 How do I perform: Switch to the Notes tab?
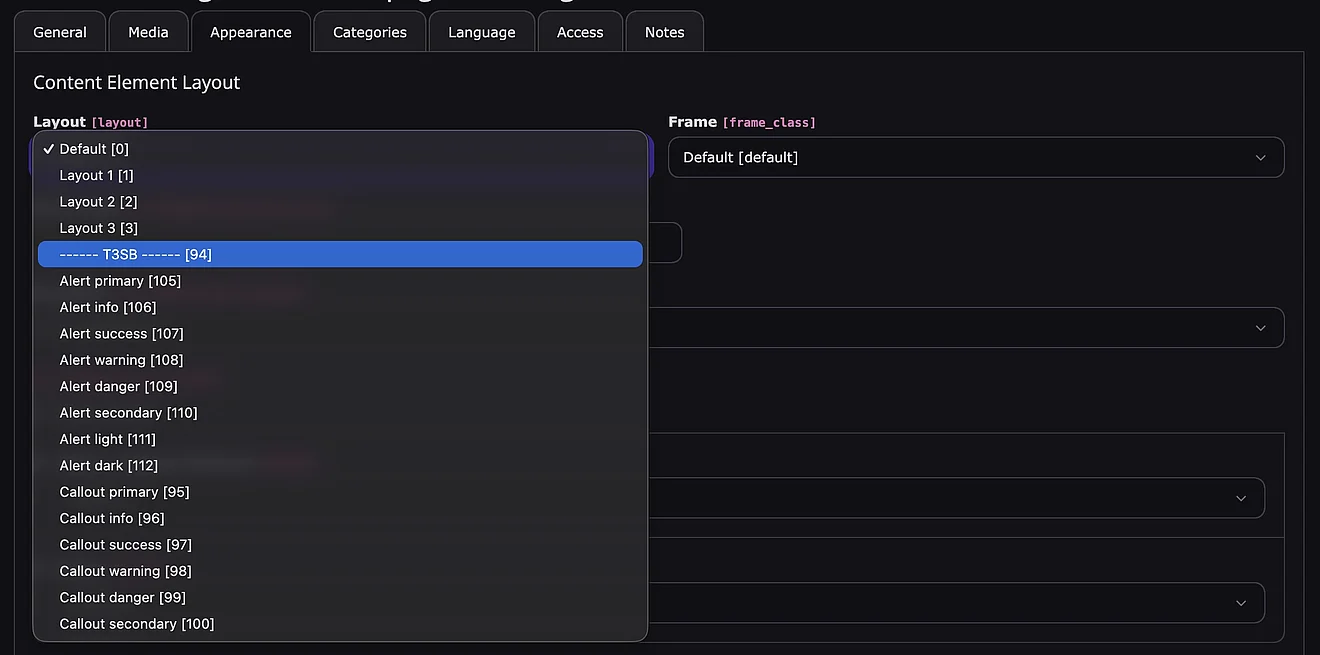point(664,32)
